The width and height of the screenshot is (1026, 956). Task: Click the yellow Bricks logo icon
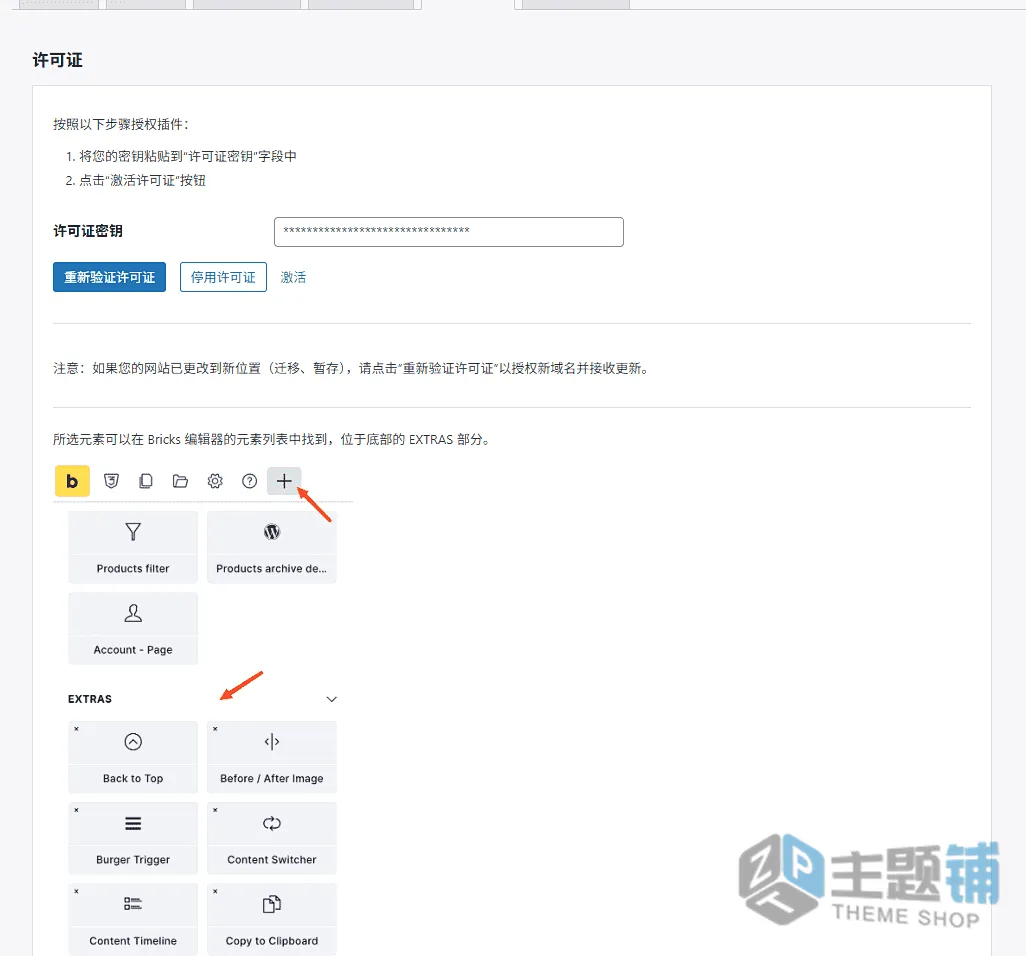coord(72,482)
